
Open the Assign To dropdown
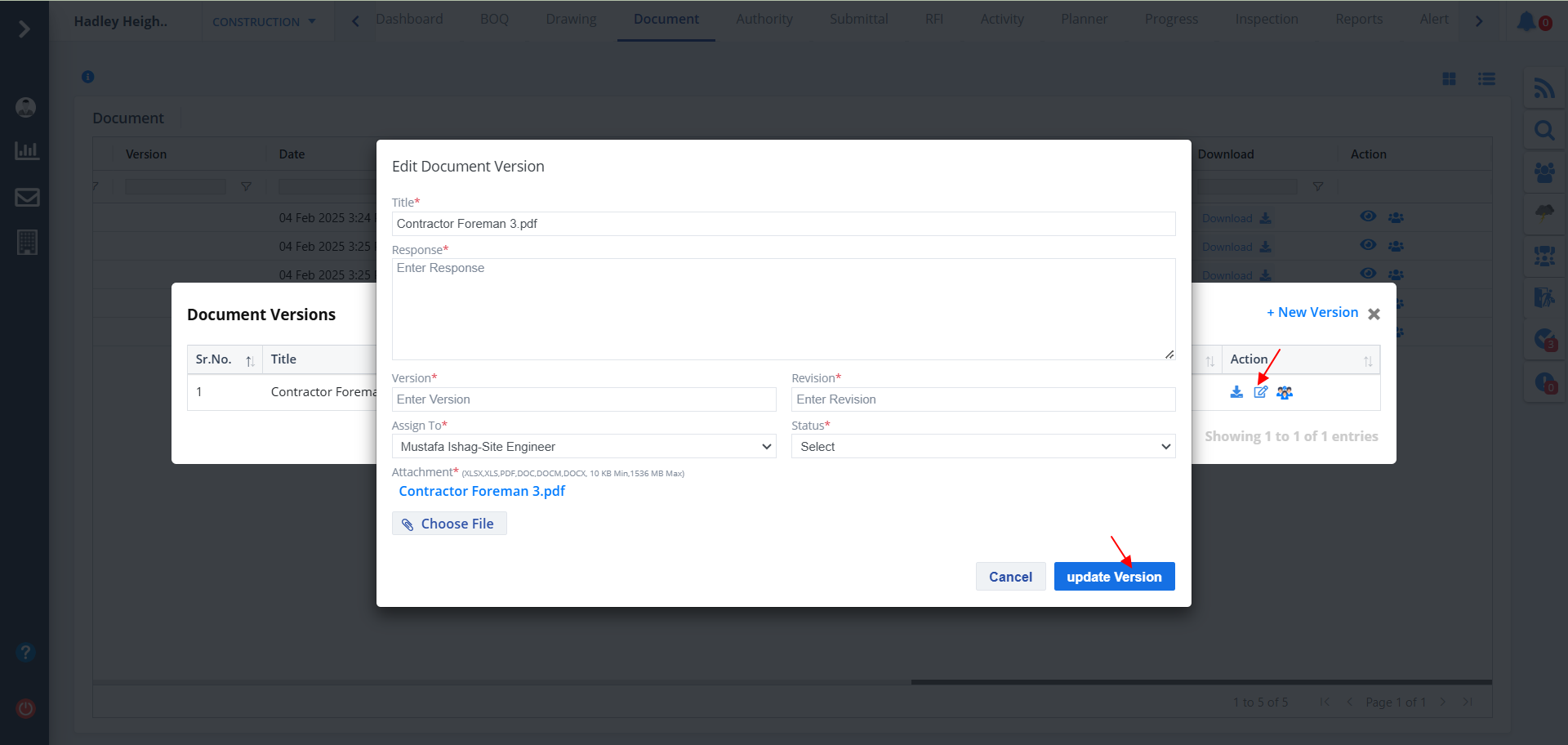(583, 447)
